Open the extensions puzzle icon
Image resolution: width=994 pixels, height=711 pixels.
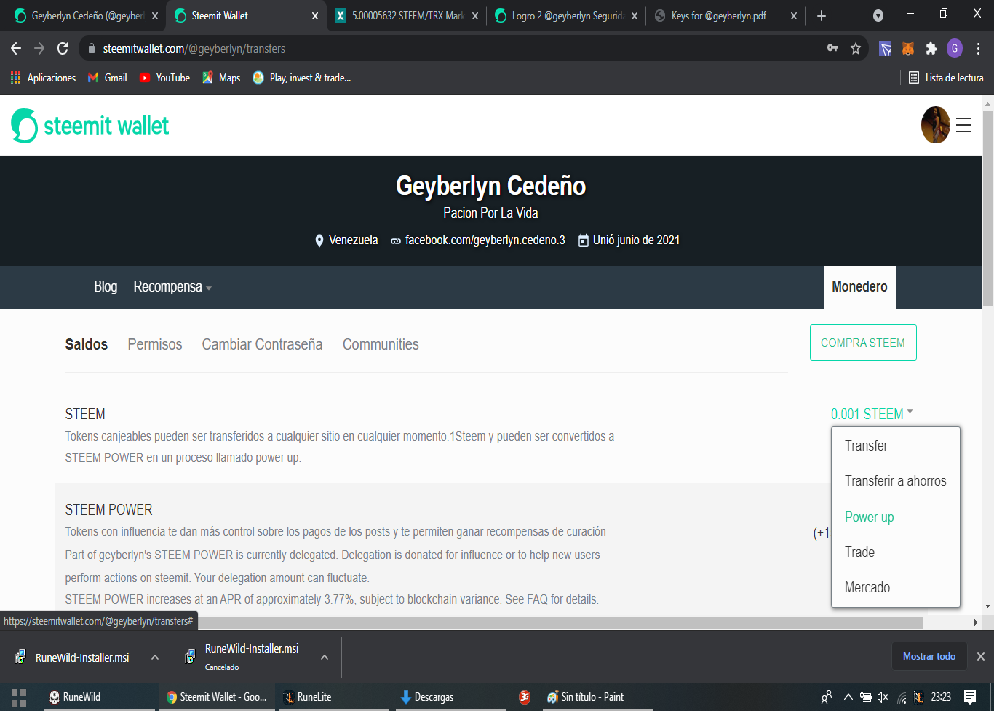931,48
